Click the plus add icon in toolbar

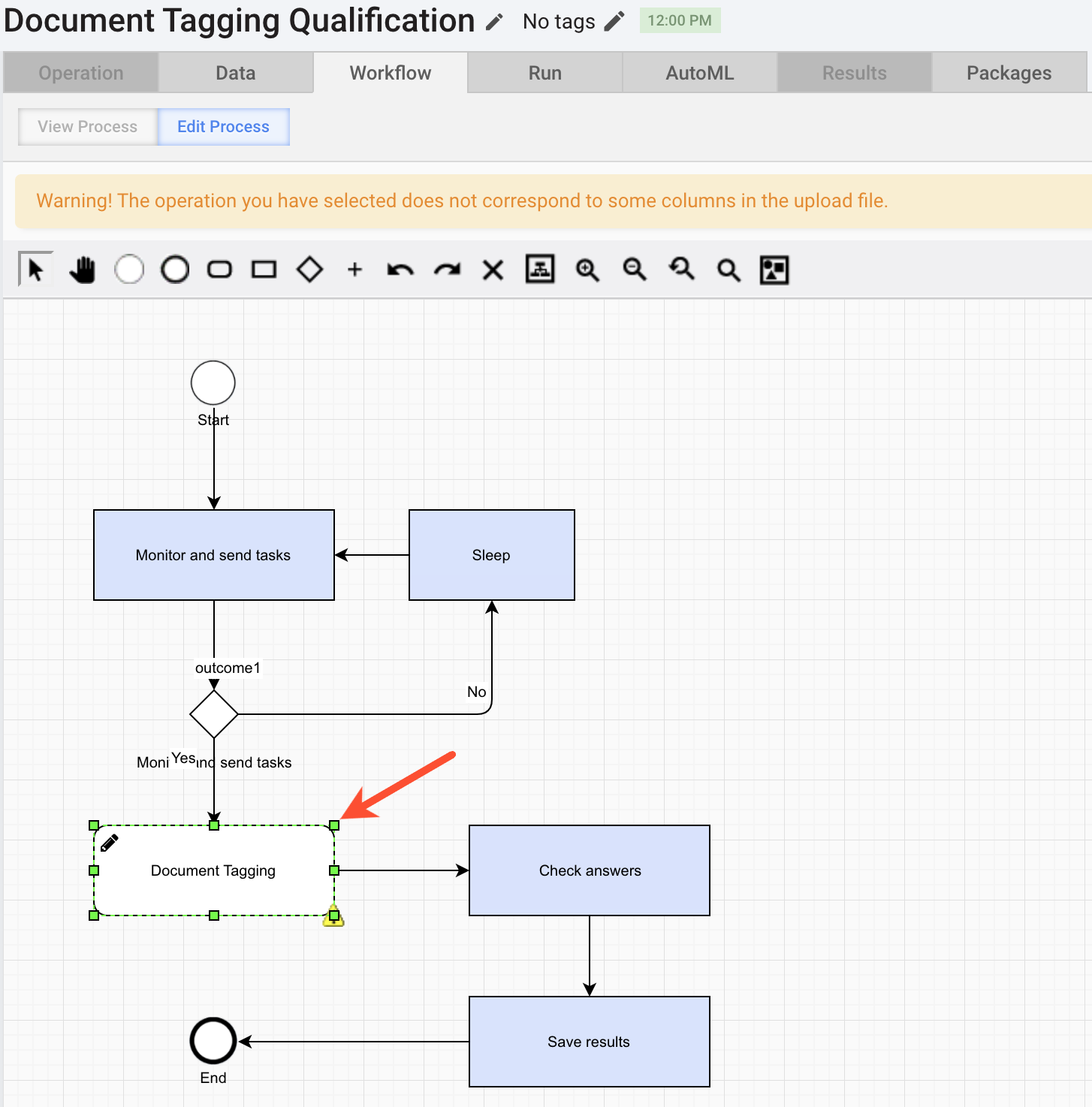click(x=355, y=269)
